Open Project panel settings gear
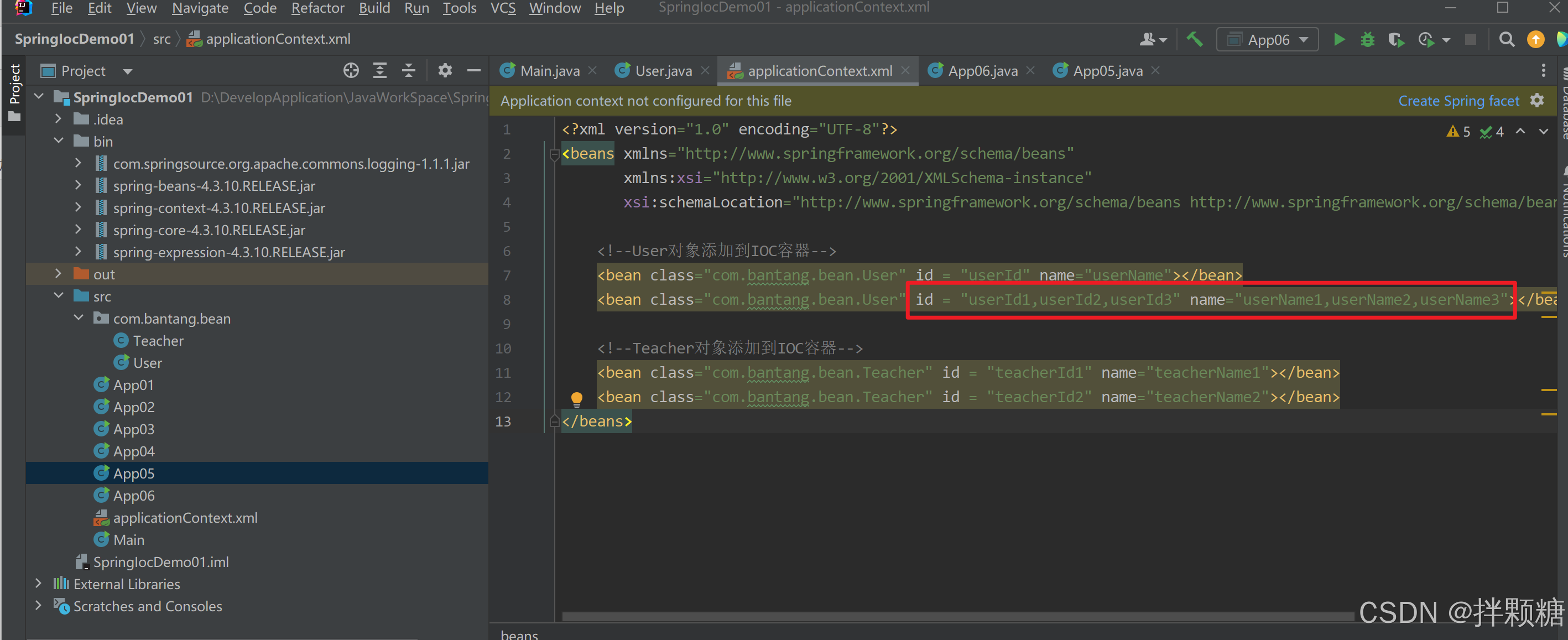This screenshot has width=1568, height=640. 445,71
